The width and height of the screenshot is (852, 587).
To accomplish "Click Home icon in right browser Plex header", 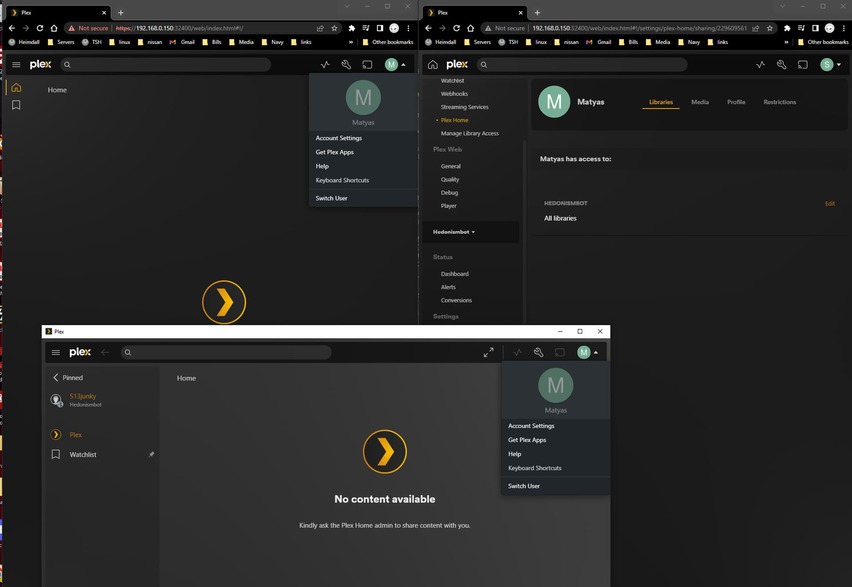I will click(x=433, y=65).
